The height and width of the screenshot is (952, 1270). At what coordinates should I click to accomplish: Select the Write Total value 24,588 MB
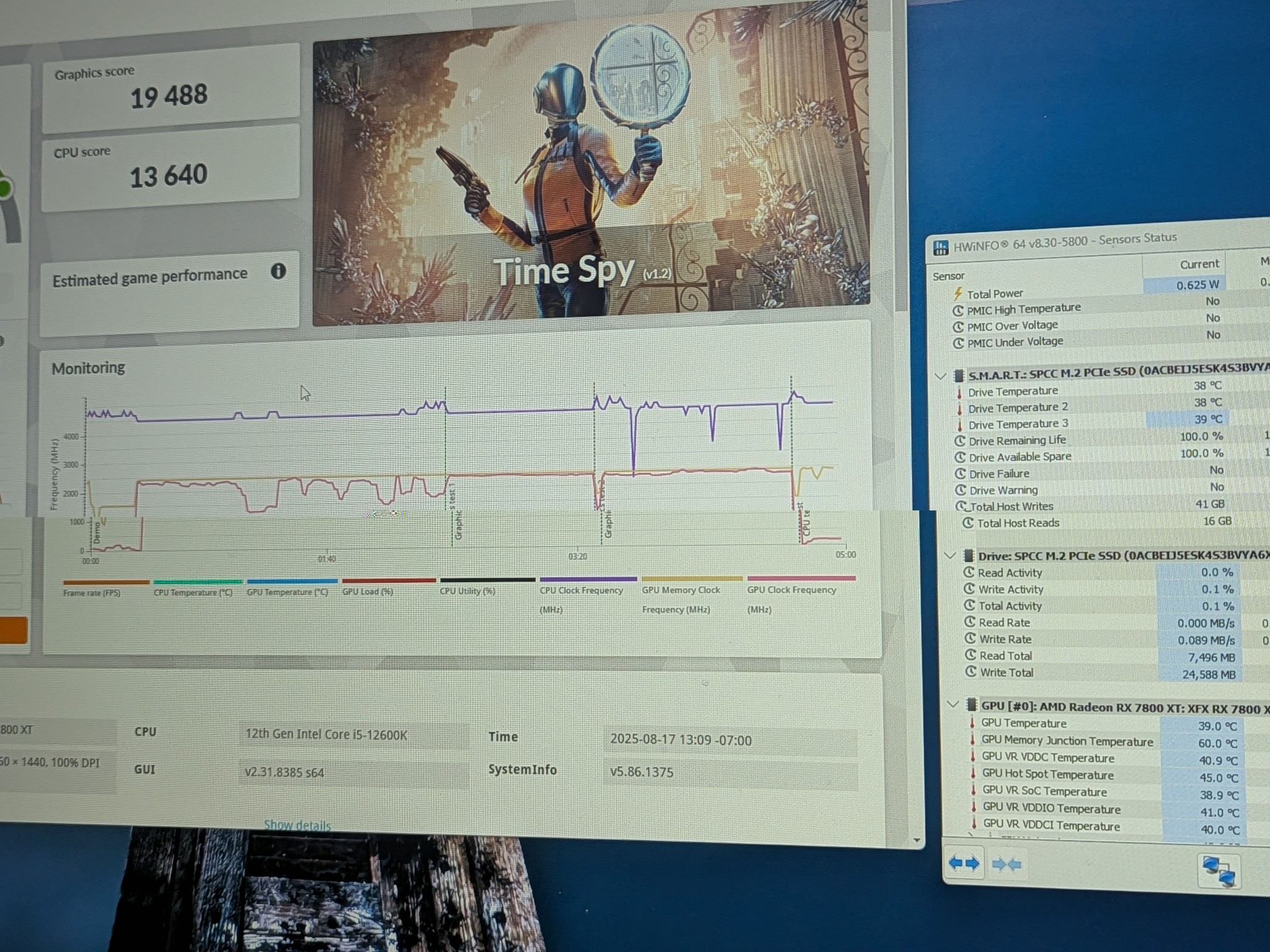pyautogui.click(x=1209, y=674)
